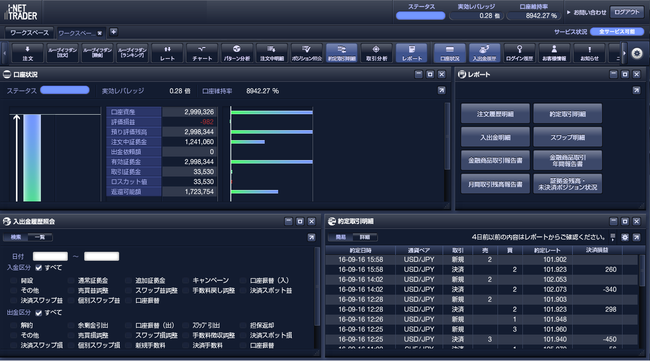Click 口座状況 panel vertical scrollbar
The height and width of the screenshot is (361, 650).
(x=447, y=137)
